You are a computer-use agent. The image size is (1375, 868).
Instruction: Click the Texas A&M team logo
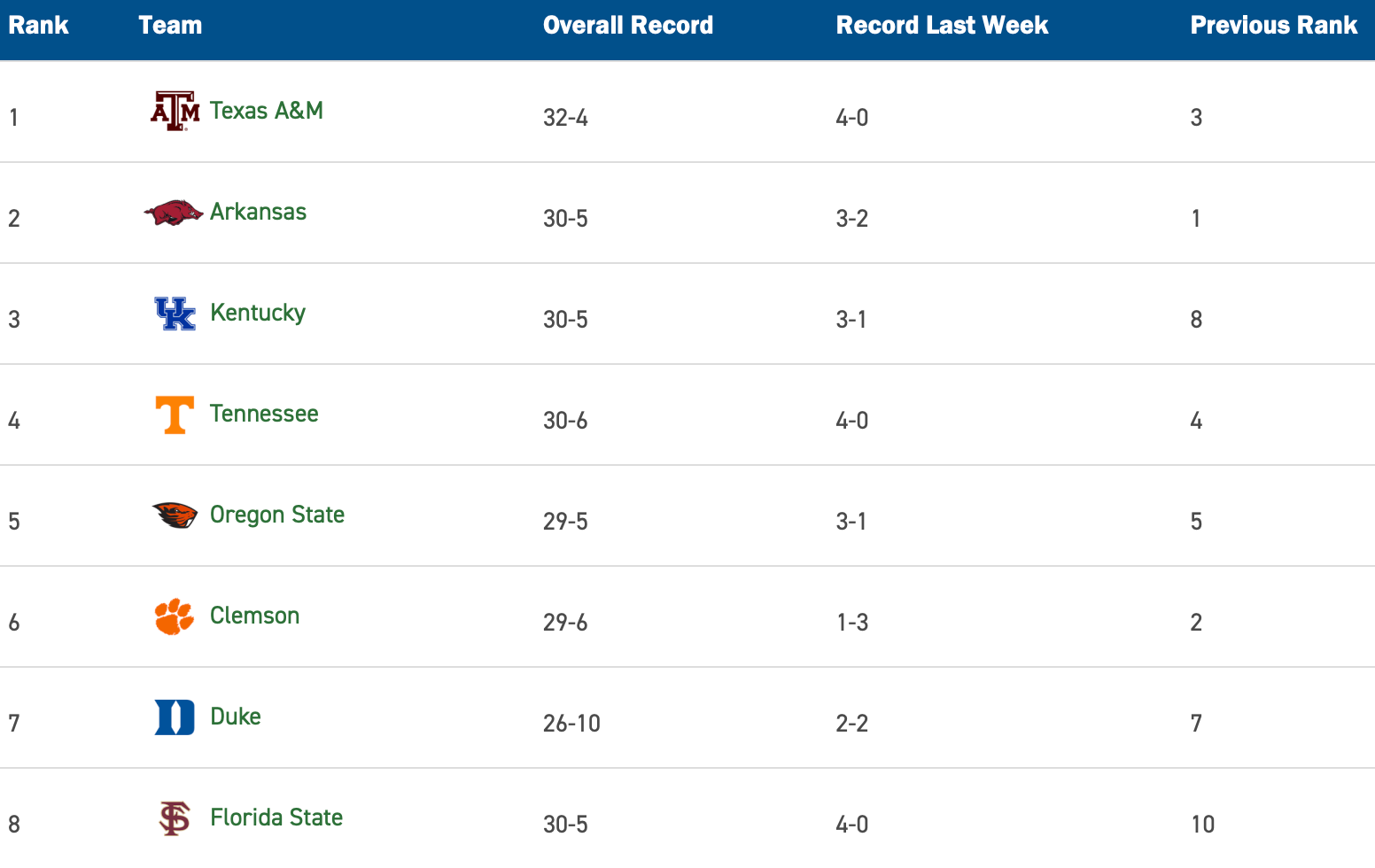[x=175, y=112]
